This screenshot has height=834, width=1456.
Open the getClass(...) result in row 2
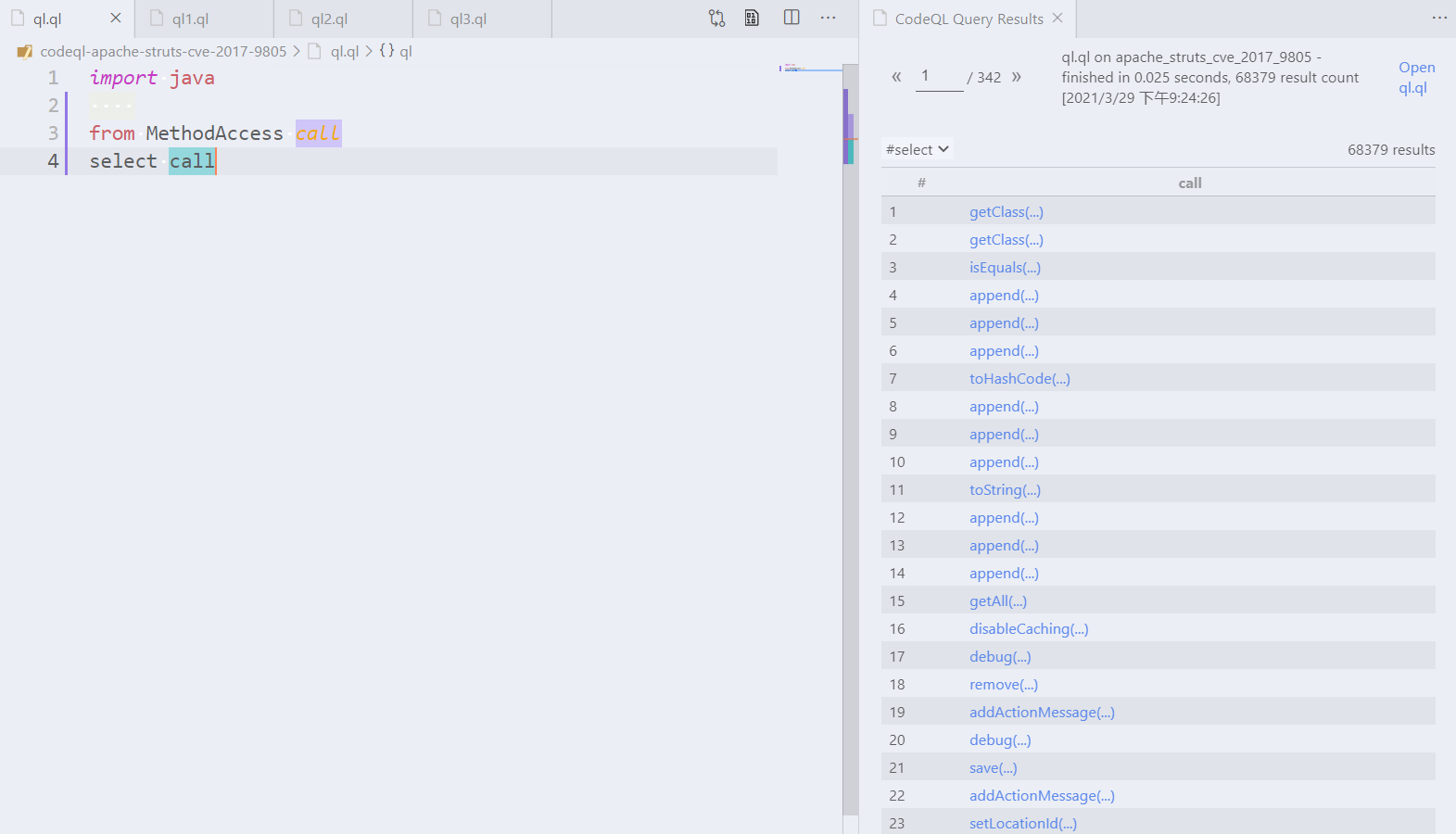(1007, 240)
